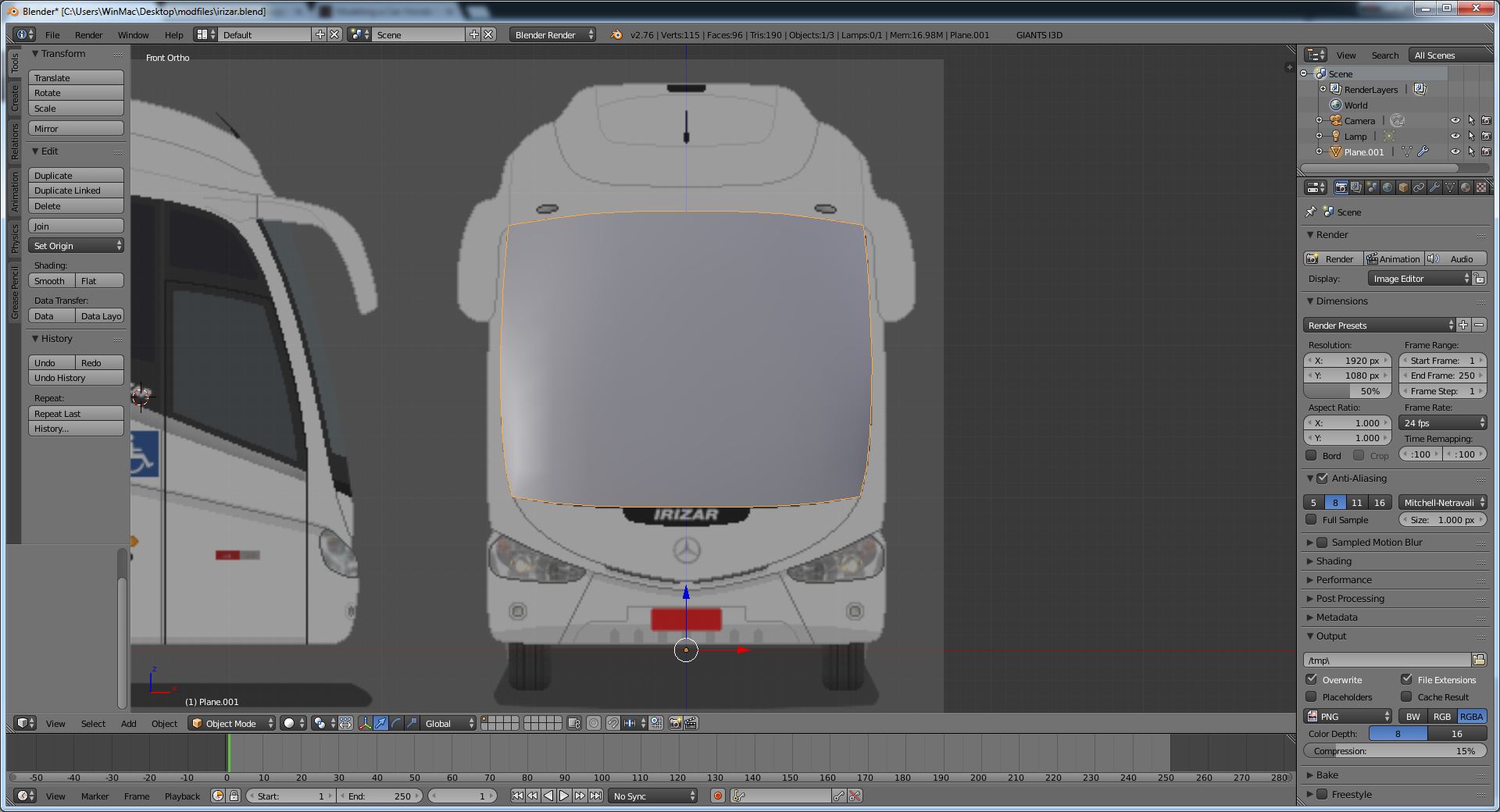Enable the Placeholders checkbox
The width and height of the screenshot is (1500, 812).
[1311, 696]
